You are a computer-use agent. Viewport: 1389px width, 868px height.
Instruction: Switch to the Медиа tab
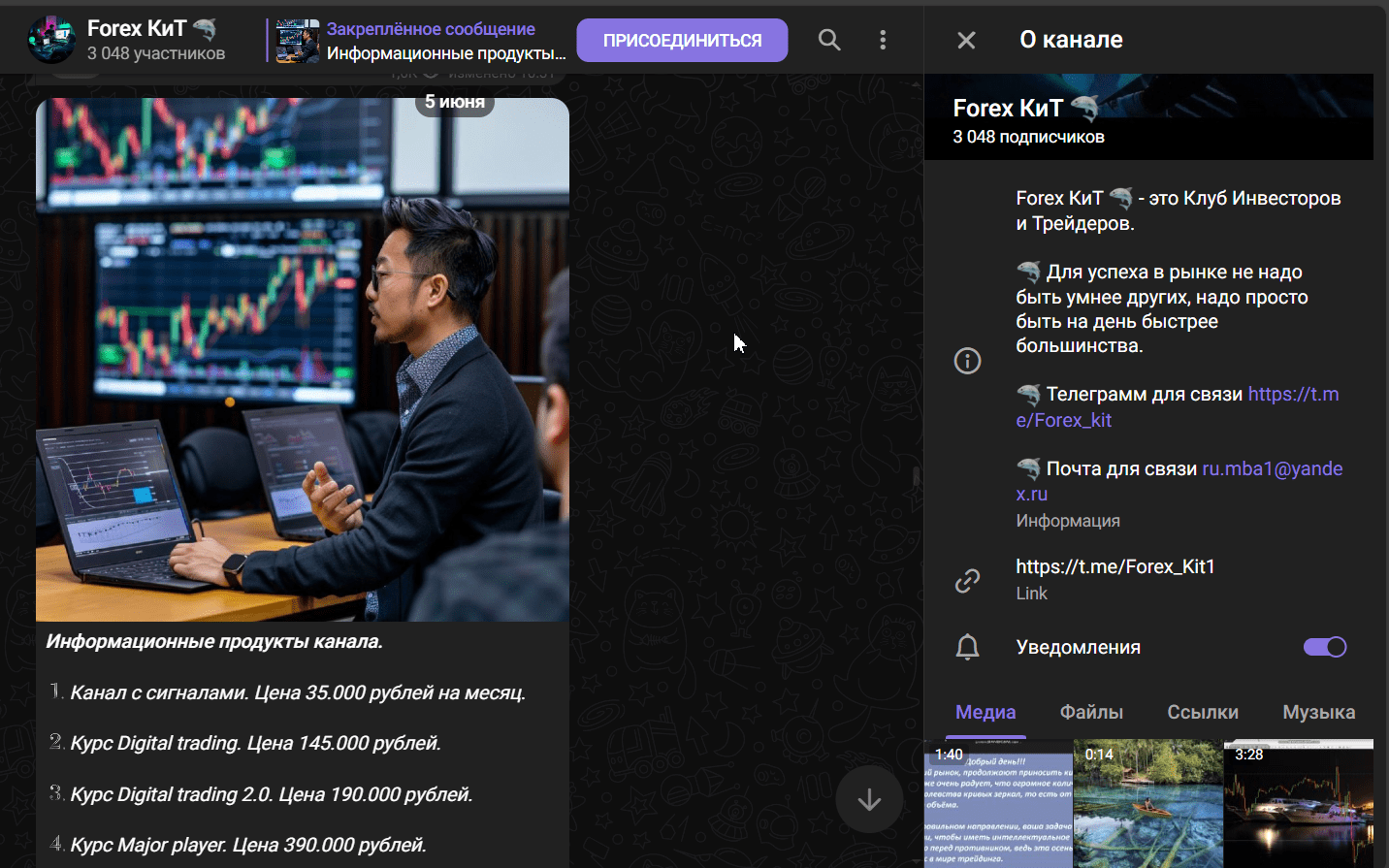[x=985, y=712]
